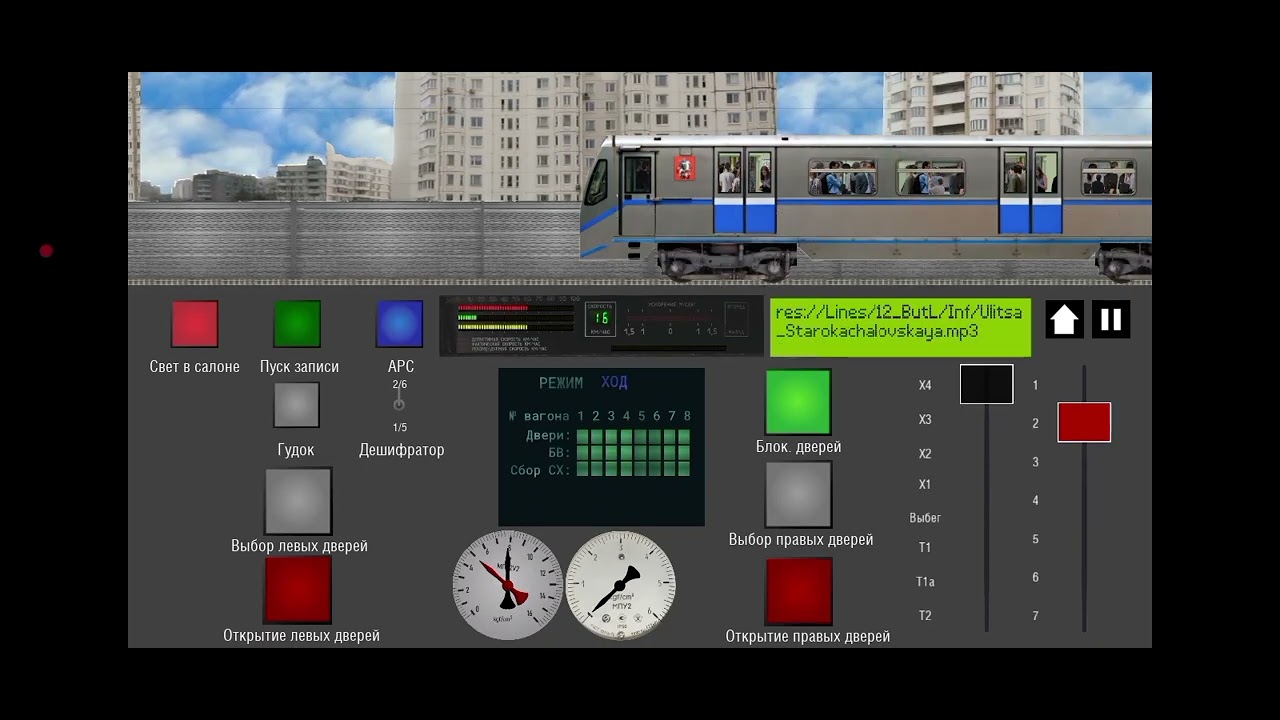Set the brake valve to position 5
1280x720 pixels.
tap(1035, 540)
